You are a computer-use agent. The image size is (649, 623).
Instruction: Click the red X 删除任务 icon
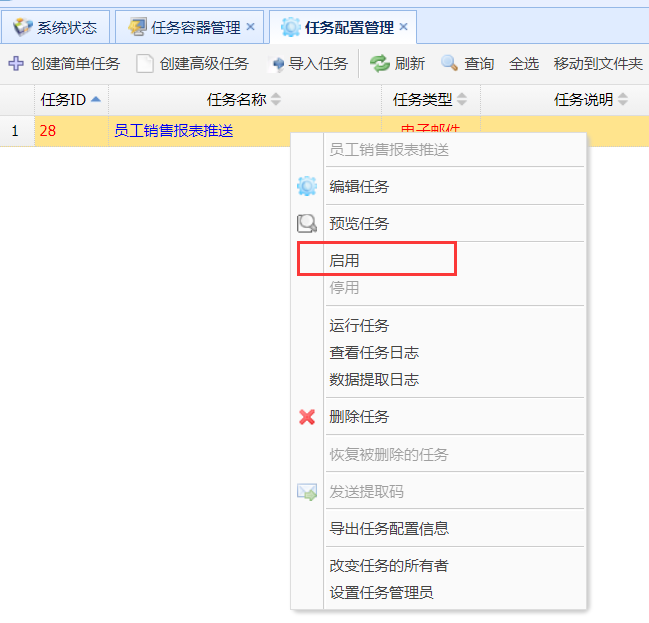tap(307, 417)
